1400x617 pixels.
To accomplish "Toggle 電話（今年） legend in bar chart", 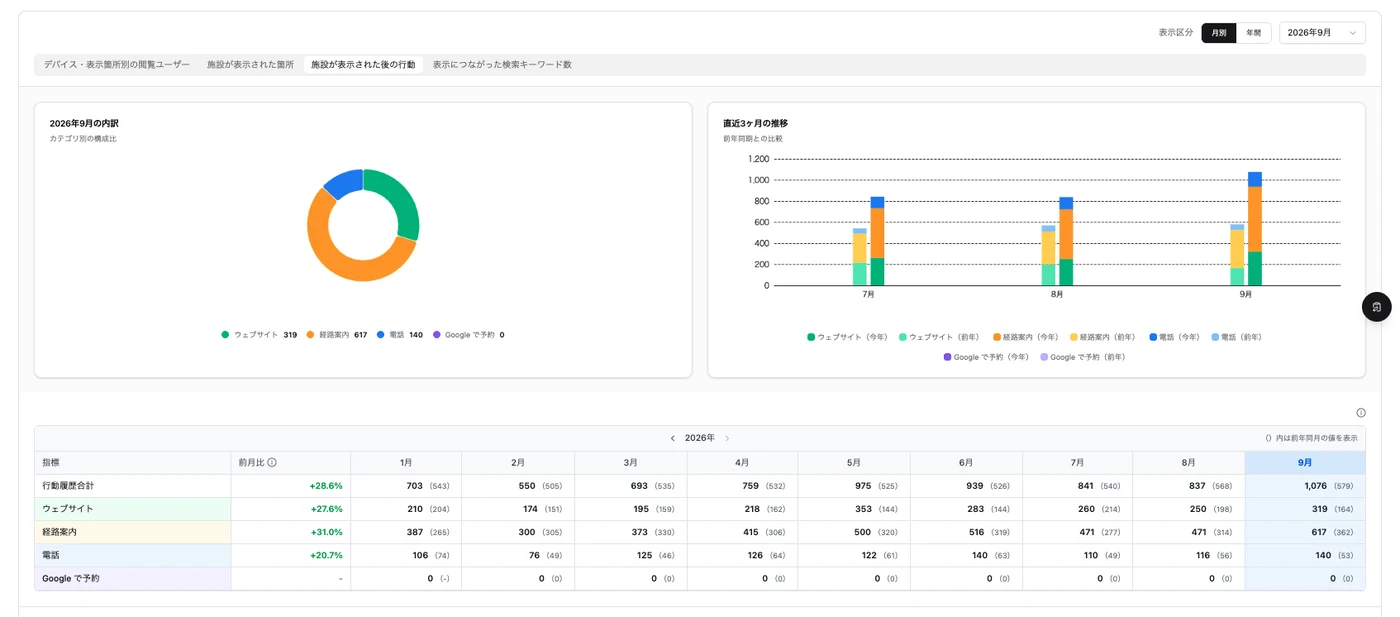I will point(1174,337).
